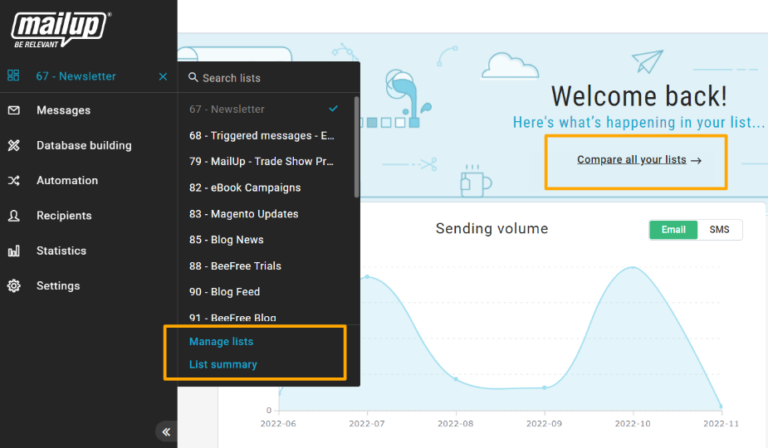Select list 82 - eBook Campaigns
Viewport: 768px width, 448px height.
pos(245,188)
